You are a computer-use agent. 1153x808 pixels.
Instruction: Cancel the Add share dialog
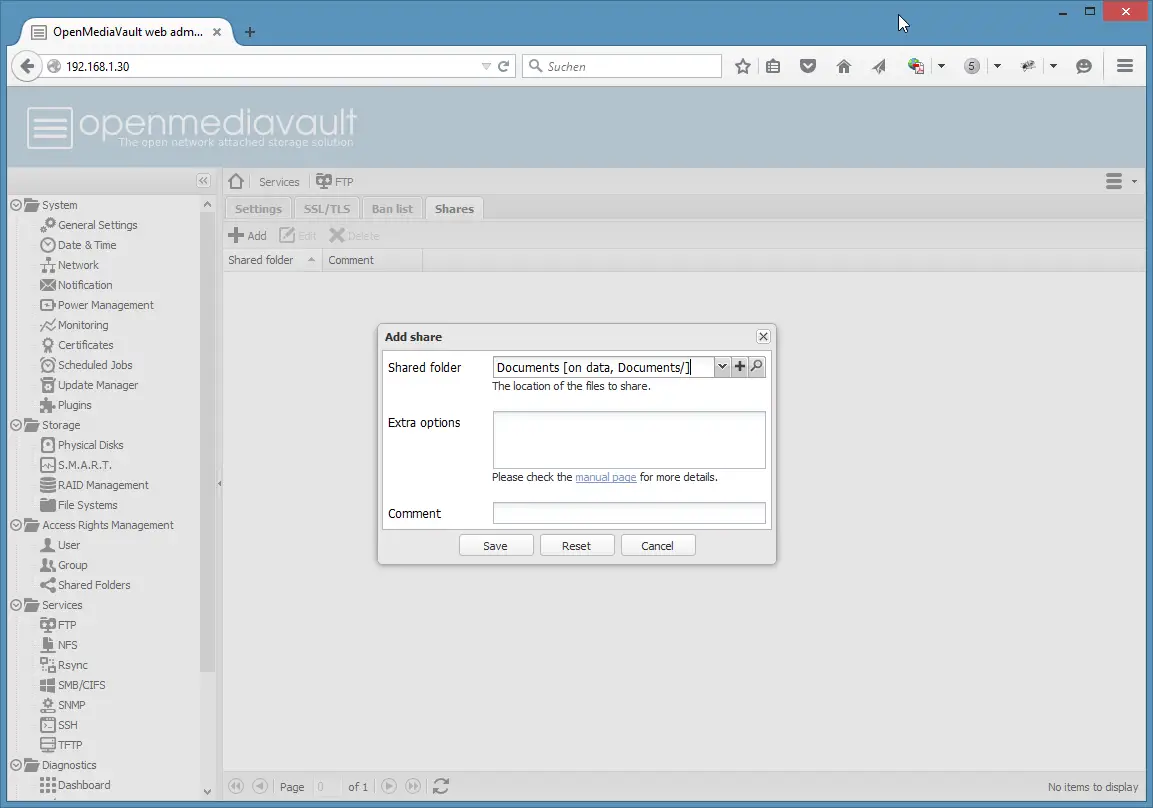tap(657, 546)
